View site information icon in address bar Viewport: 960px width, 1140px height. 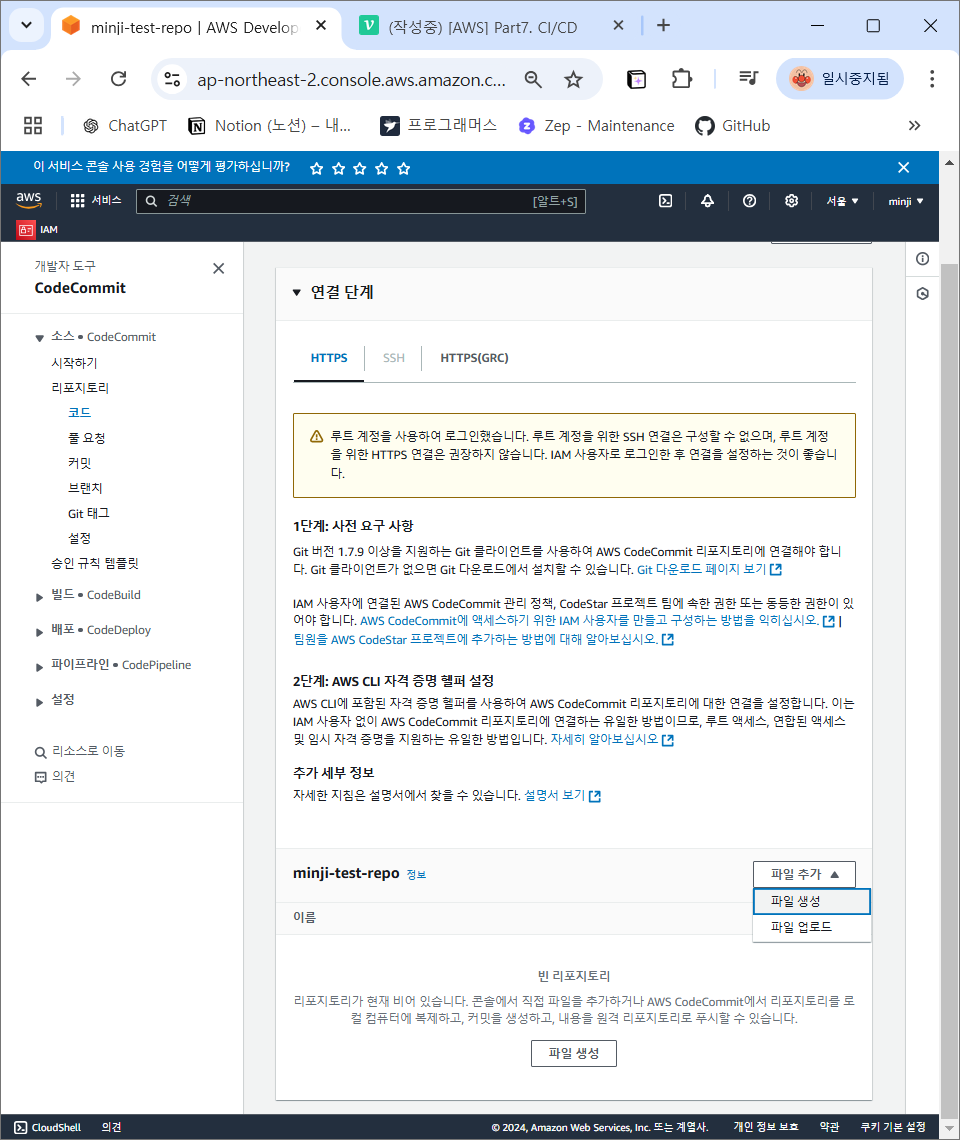tap(172, 79)
